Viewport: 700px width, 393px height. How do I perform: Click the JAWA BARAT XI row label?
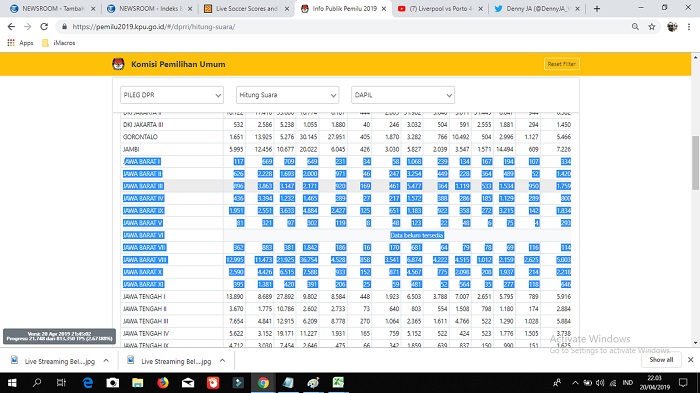tap(143, 284)
